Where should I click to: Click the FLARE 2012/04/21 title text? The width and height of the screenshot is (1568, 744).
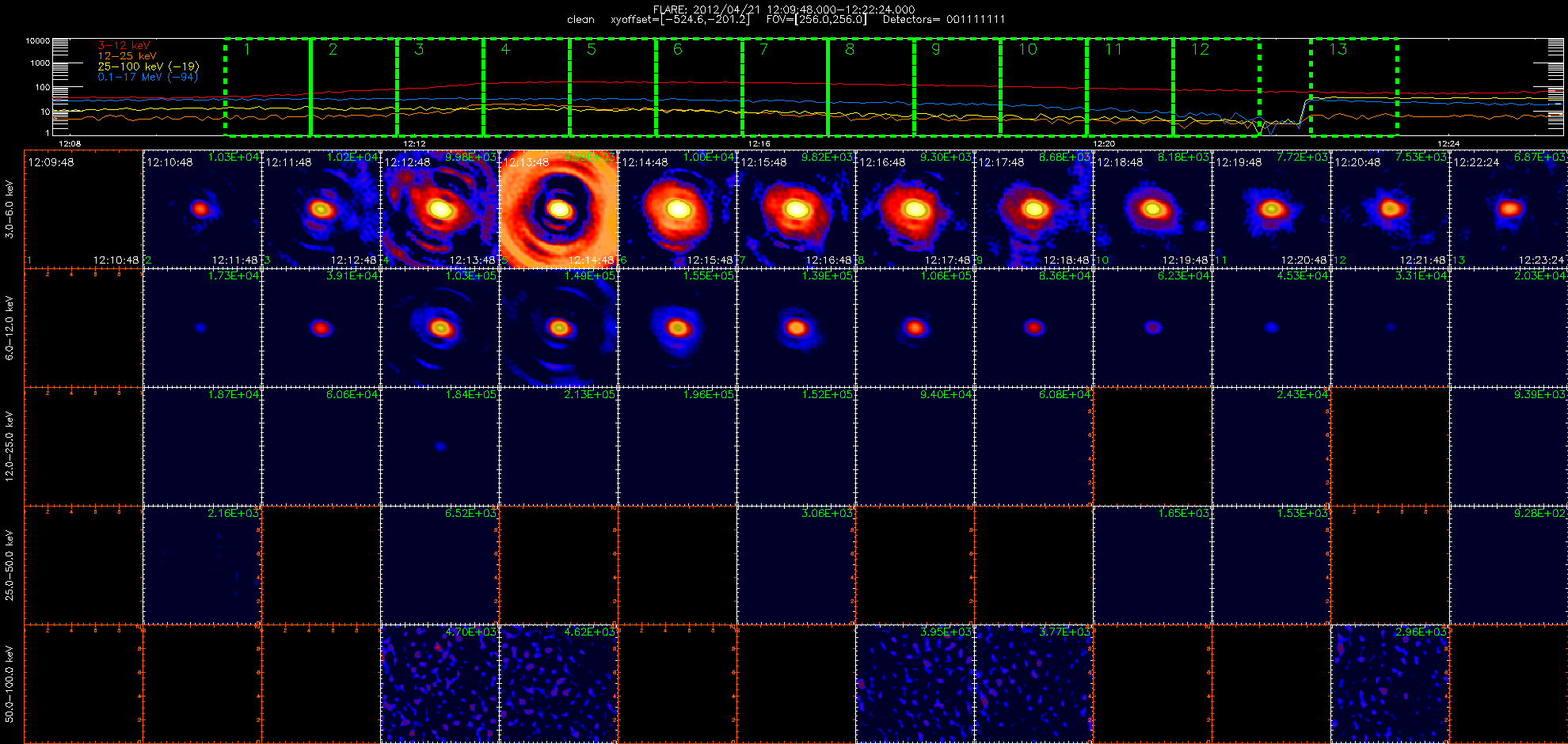coord(783,9)
